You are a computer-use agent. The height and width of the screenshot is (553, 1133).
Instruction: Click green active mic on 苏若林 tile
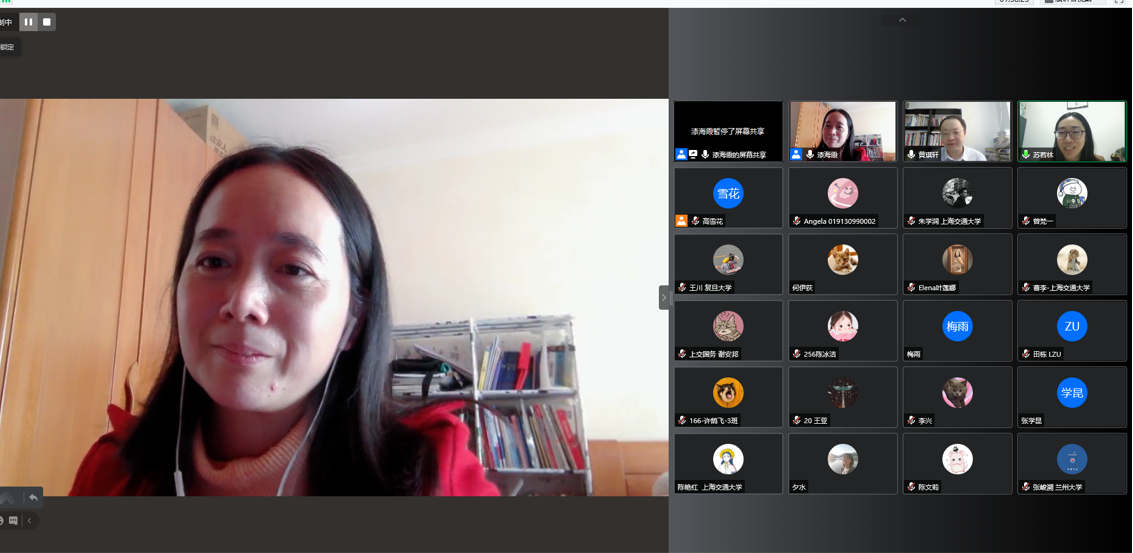[1025, 154]
